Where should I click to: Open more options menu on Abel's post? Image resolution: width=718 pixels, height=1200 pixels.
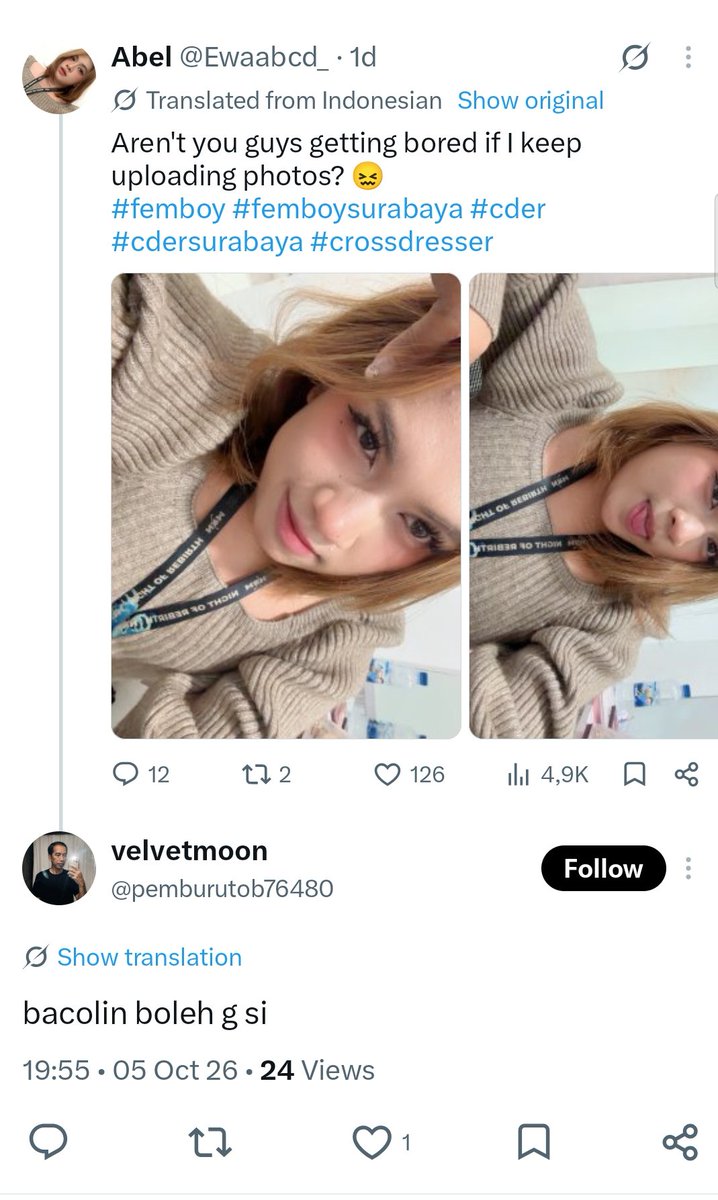688,59
